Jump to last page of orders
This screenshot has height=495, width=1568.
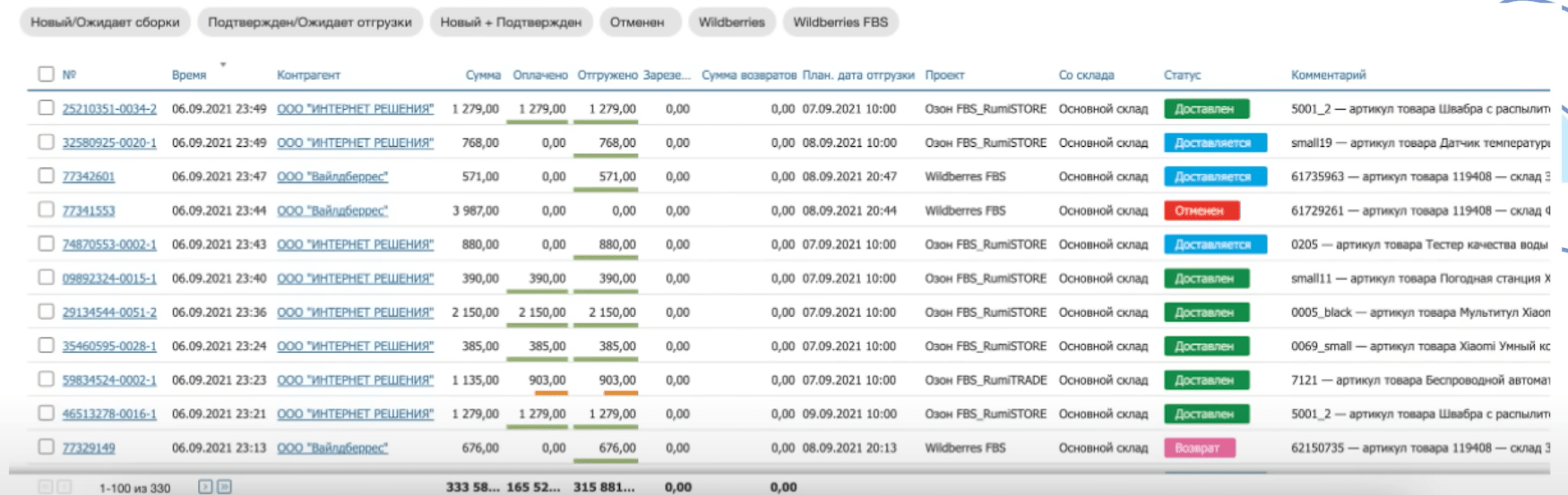point(224,487)
